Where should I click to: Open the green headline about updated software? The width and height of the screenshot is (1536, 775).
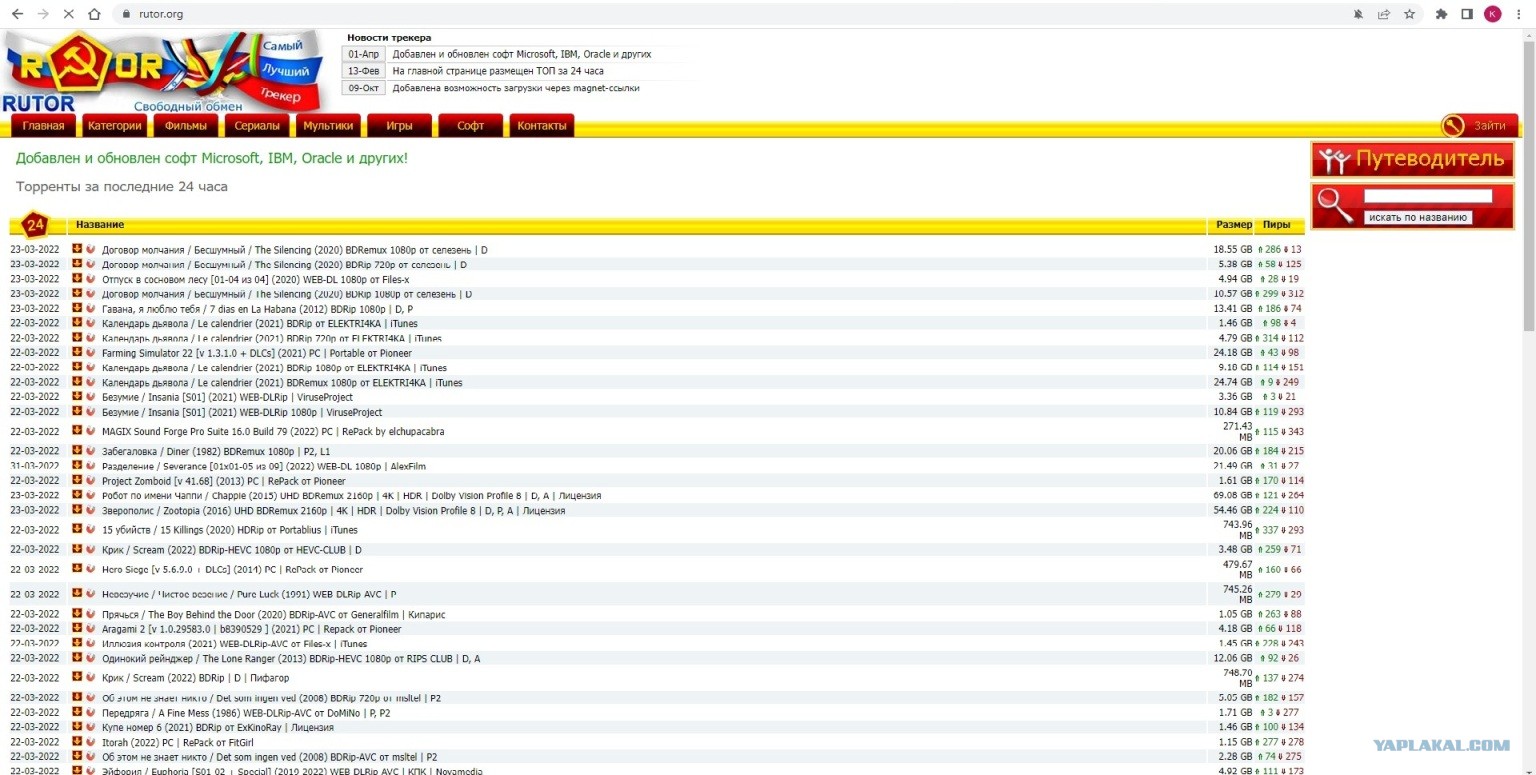tap(212, 158)
